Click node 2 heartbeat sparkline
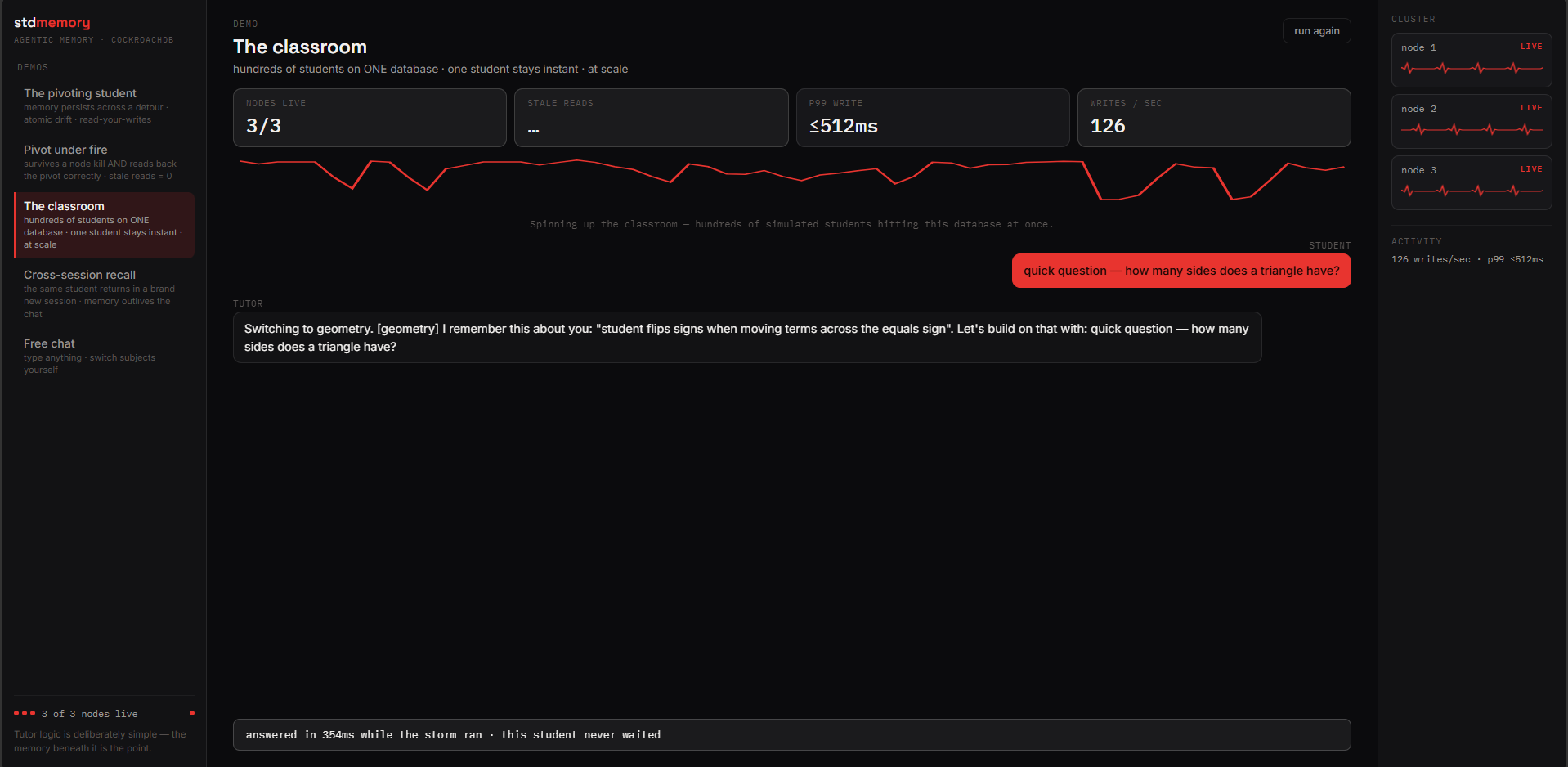The height and width of the screenshot is (767, 1568). pos(1472,129)
